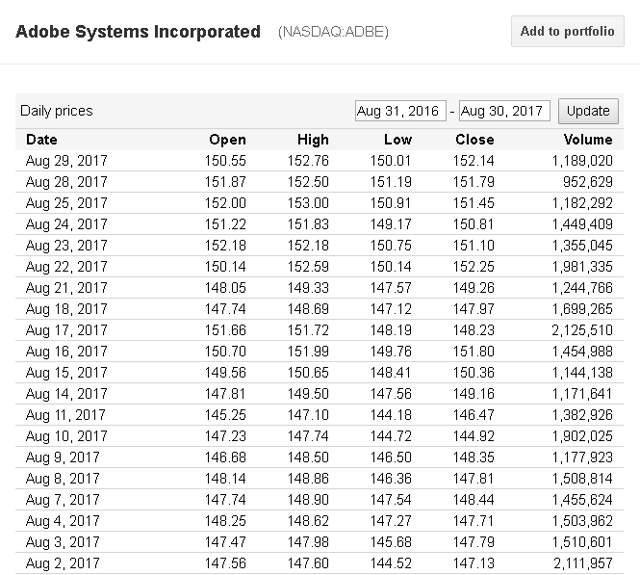
Task: Select the Aug 24, 2017 date cell
Action: tap(67, 224)
